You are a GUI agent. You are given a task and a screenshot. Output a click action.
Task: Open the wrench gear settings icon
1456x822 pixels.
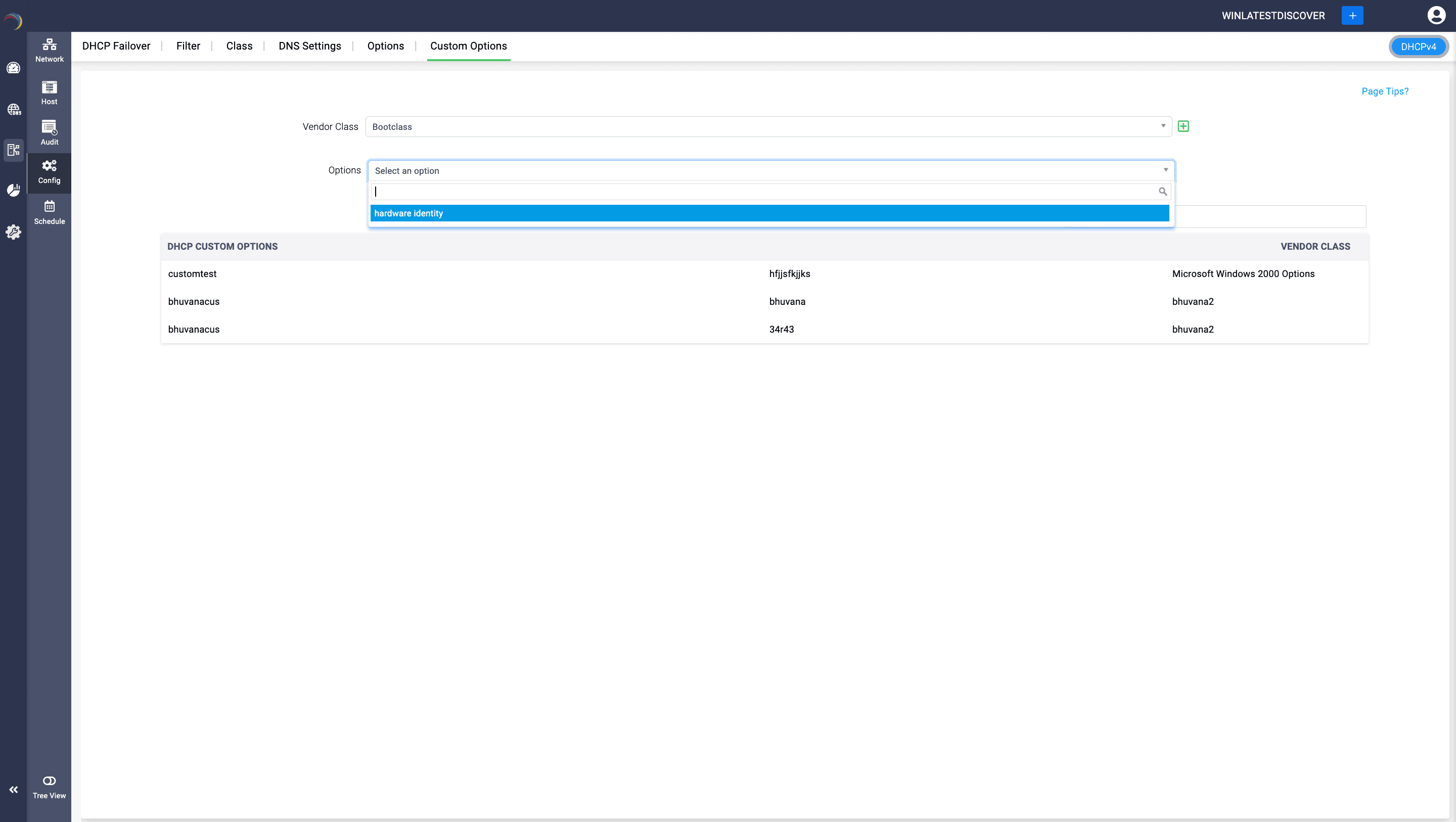pos(13,232)
